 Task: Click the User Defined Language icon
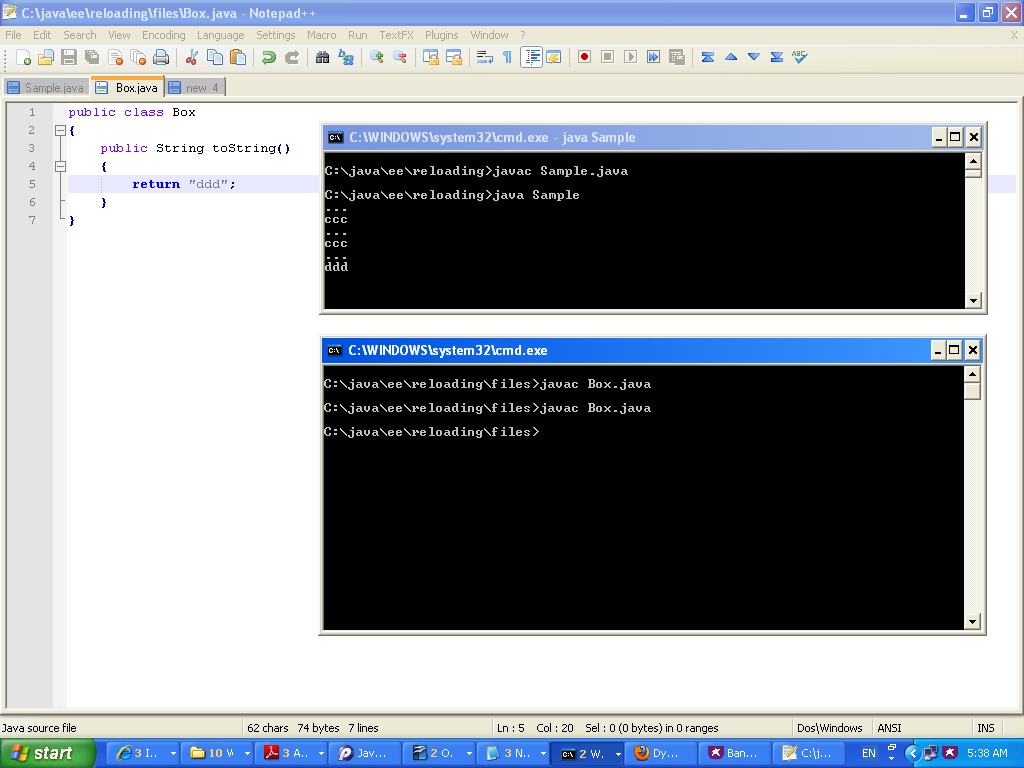(x=554, y=57)
